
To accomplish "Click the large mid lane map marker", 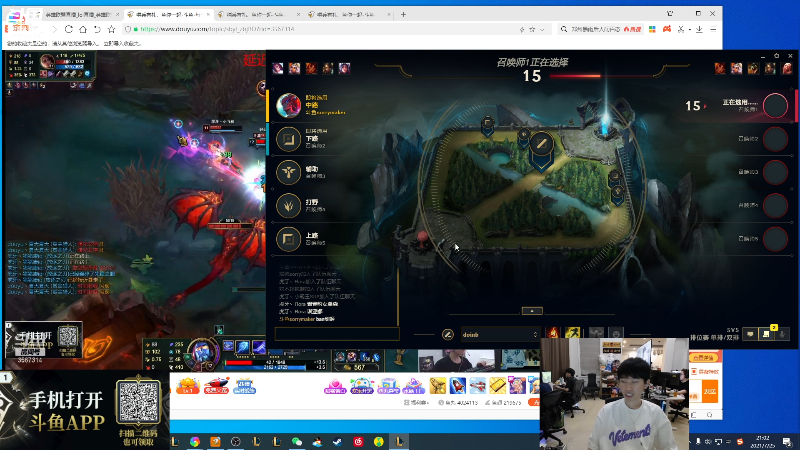I will click(x=541, y=147).
